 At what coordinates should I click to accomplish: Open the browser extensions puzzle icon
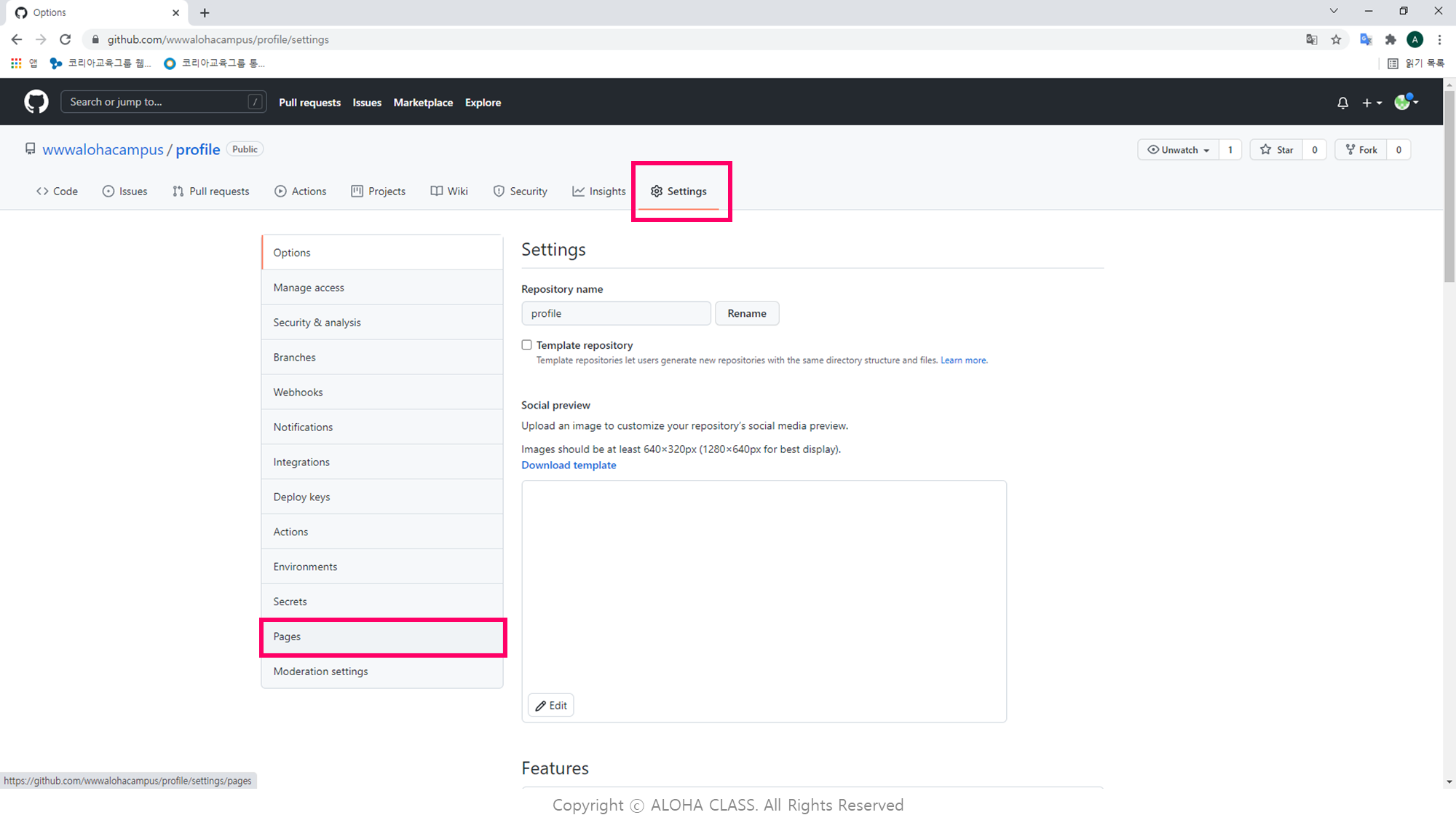(x=1390, y=39)
